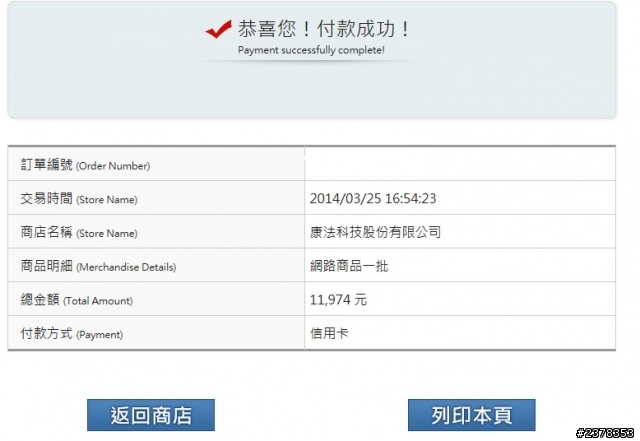Click the 付款方式 (Payment) label
The height and width of the screenshot is (441, 640).
tap(72, 334)
